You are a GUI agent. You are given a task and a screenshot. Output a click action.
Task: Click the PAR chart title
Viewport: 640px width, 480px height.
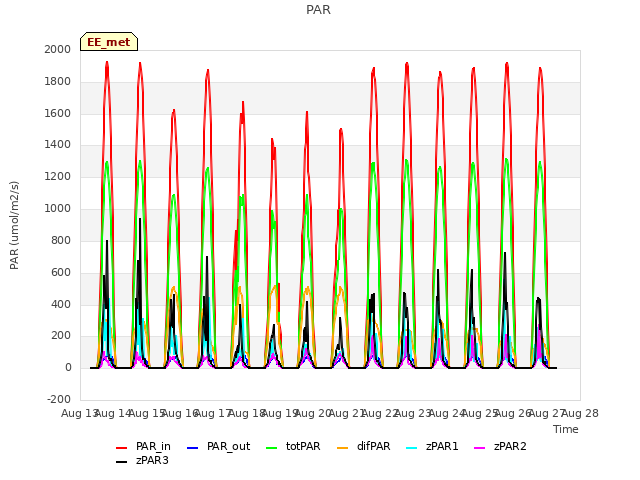click(x=318, y=9)
